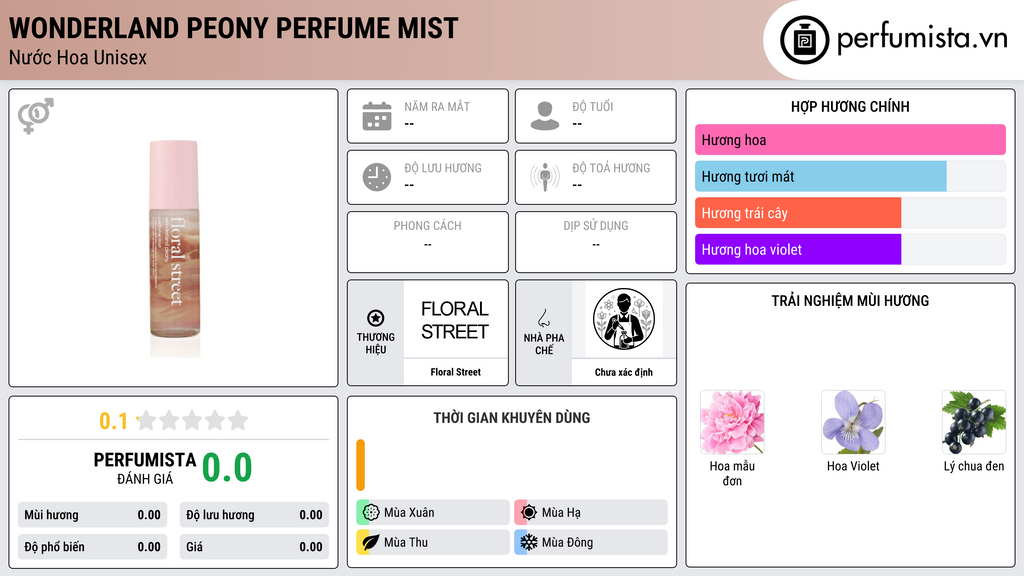This screenshot has width=1024, height=576.
Task: Click the orange Hương trái cây accord bar
Action: pyautogui.click(x=797, y=213)
